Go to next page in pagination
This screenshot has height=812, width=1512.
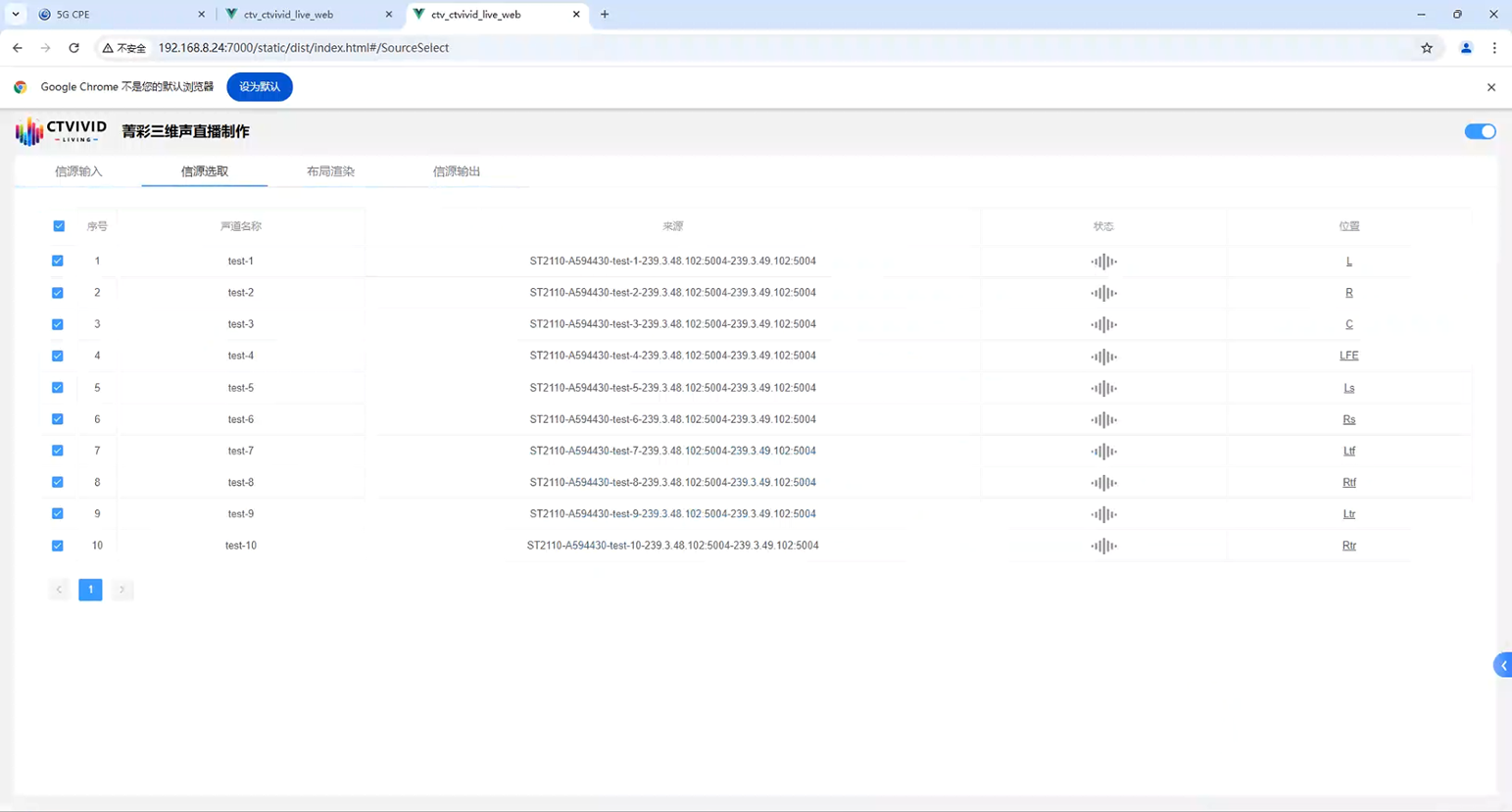(x=122, y=590)
